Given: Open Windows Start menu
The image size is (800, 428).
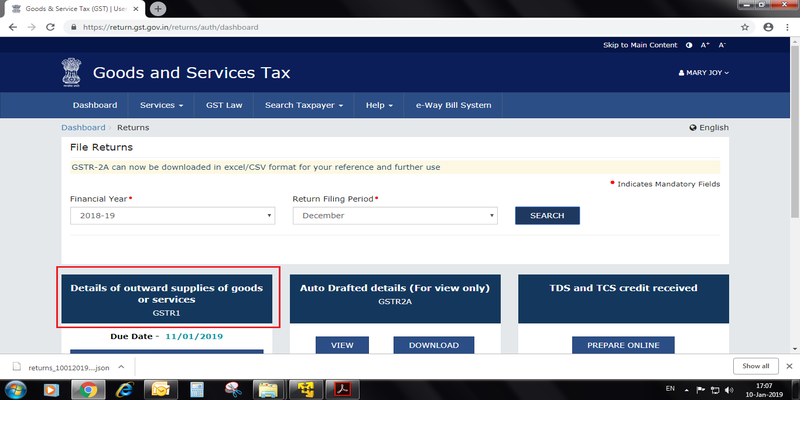Looking at the screenshot, I should tap(15, 390).
